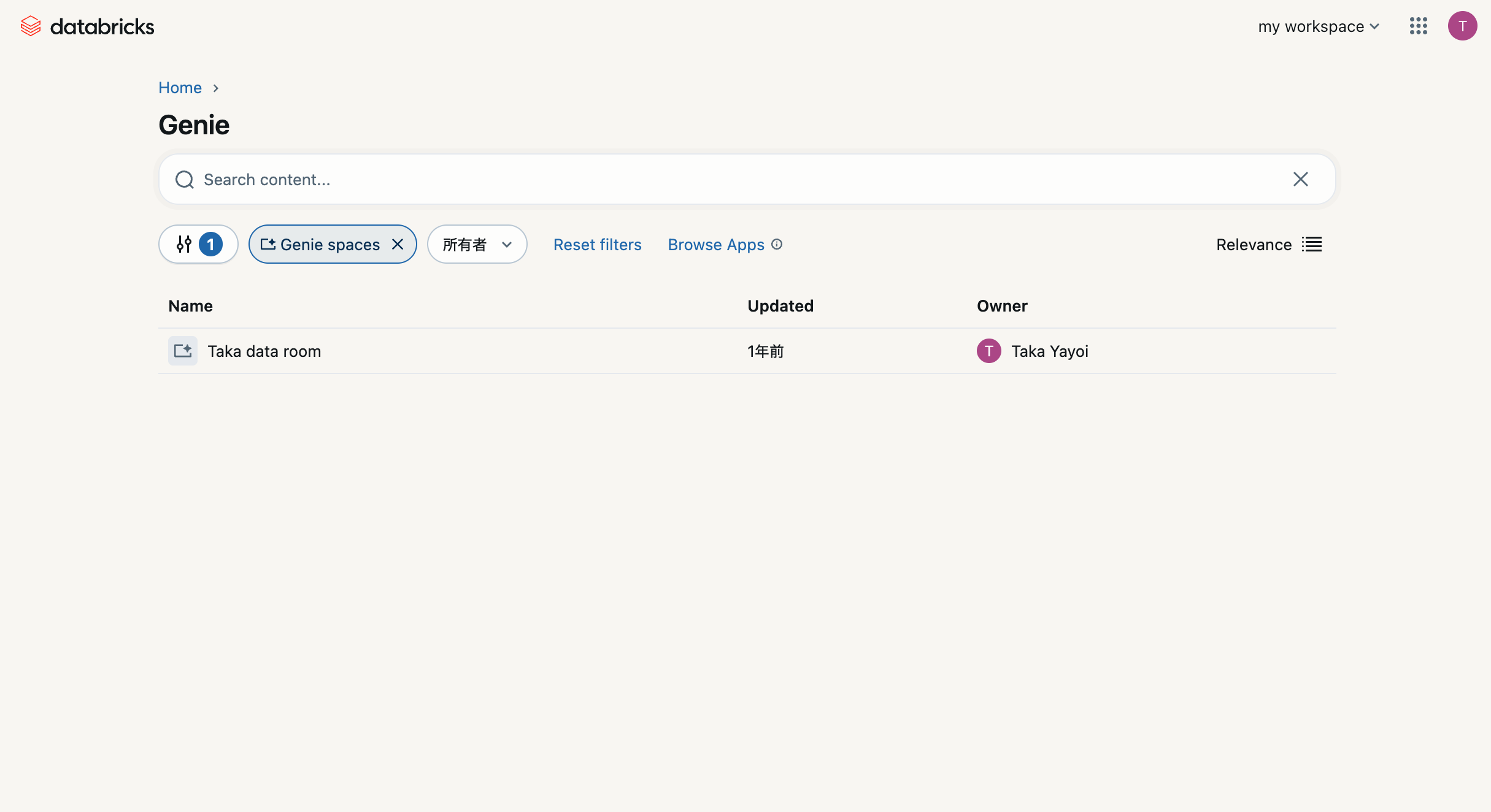1491x812 pixels.
Task: Open the apps grid launcher icon
Action: click(x=1418, y=26)
